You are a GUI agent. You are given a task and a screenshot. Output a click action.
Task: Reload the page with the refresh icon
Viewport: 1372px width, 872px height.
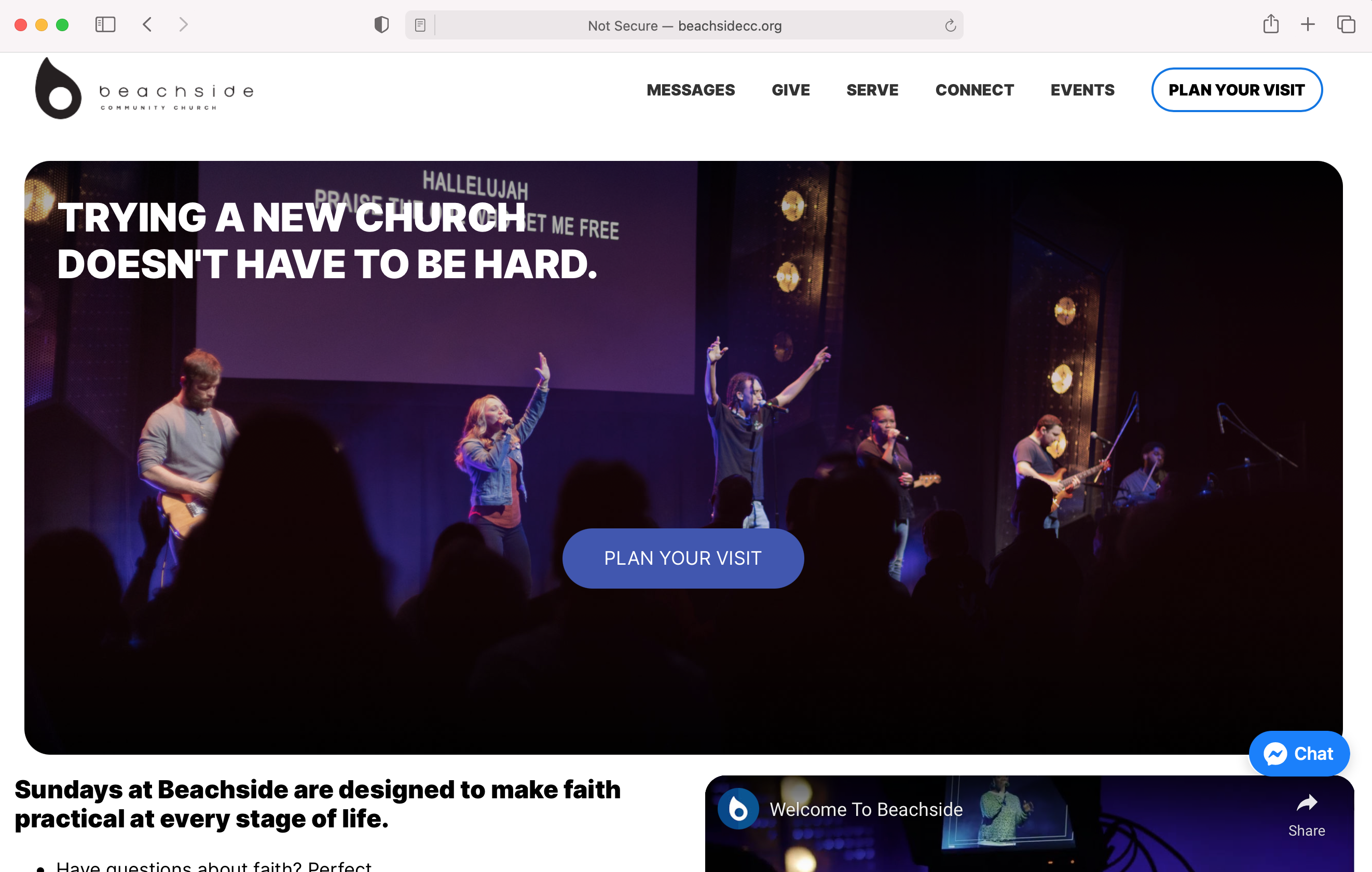point(950,25)
